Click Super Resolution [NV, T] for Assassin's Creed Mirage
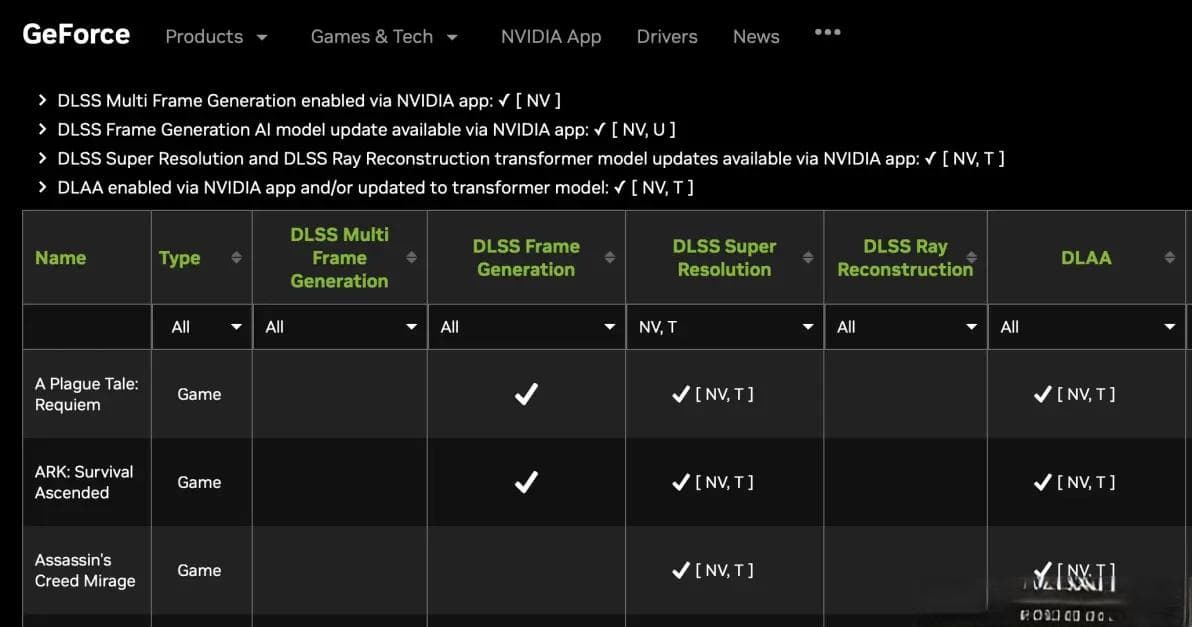 (x=713, y=570)
